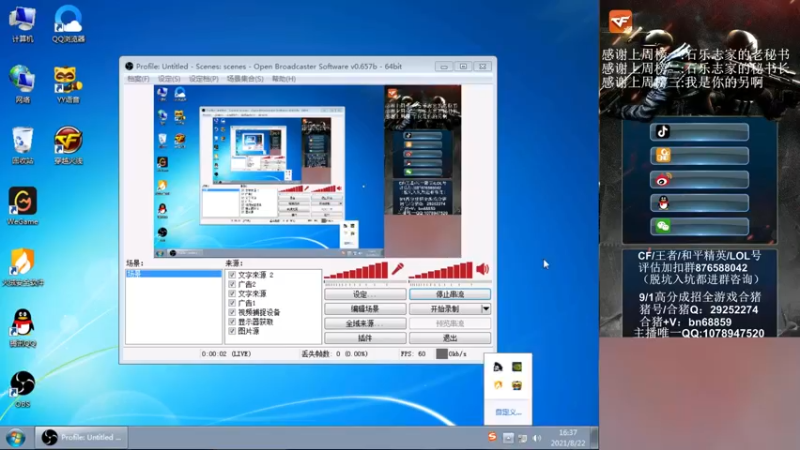Open 场景集合(S) menu

tap(245, 79)
